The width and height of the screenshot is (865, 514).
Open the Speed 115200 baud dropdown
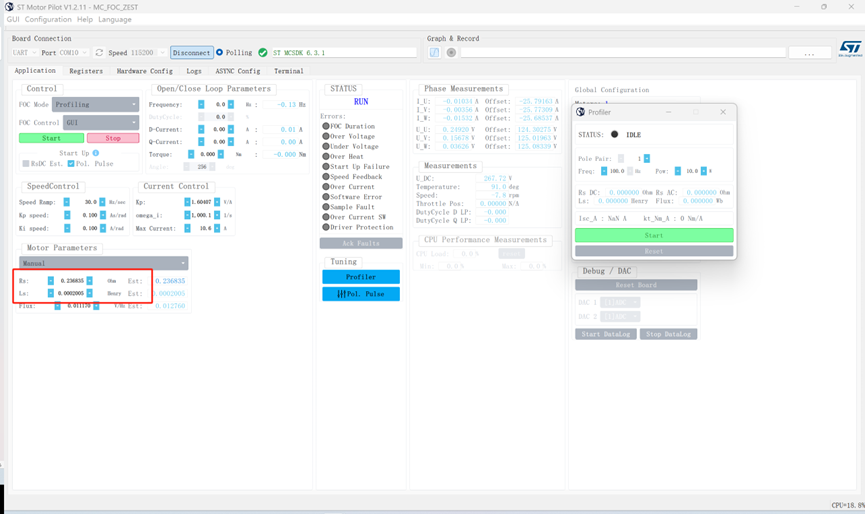click(x=147, y=52)
